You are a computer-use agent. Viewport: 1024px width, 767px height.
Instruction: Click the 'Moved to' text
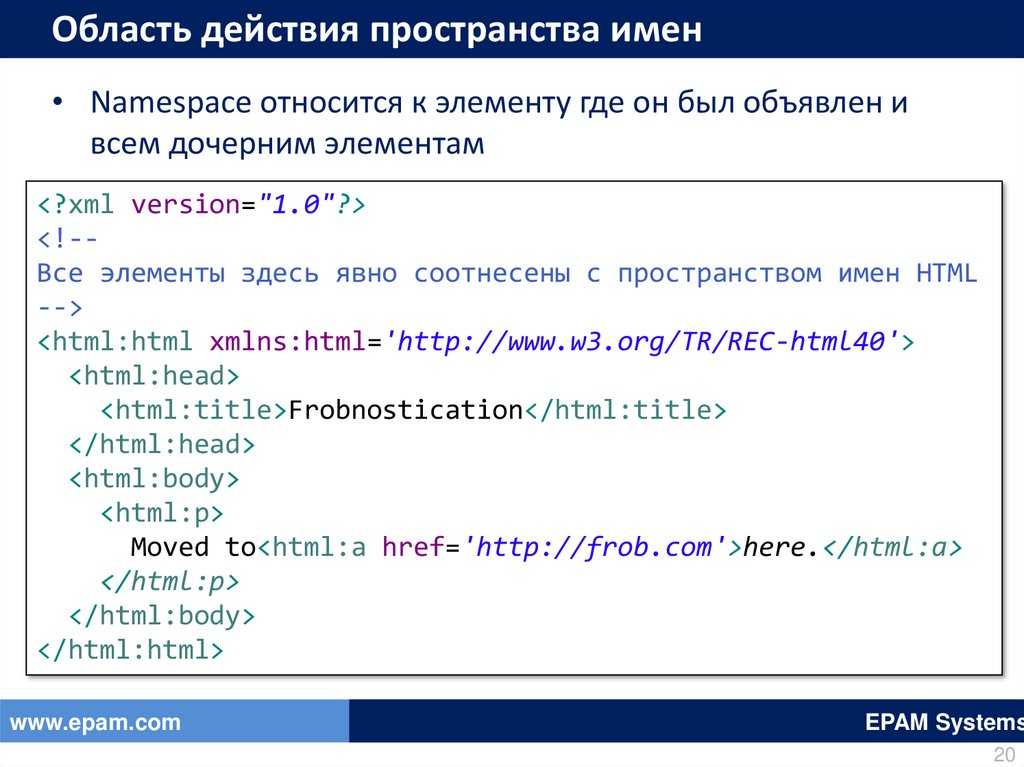tap(193, 547)
